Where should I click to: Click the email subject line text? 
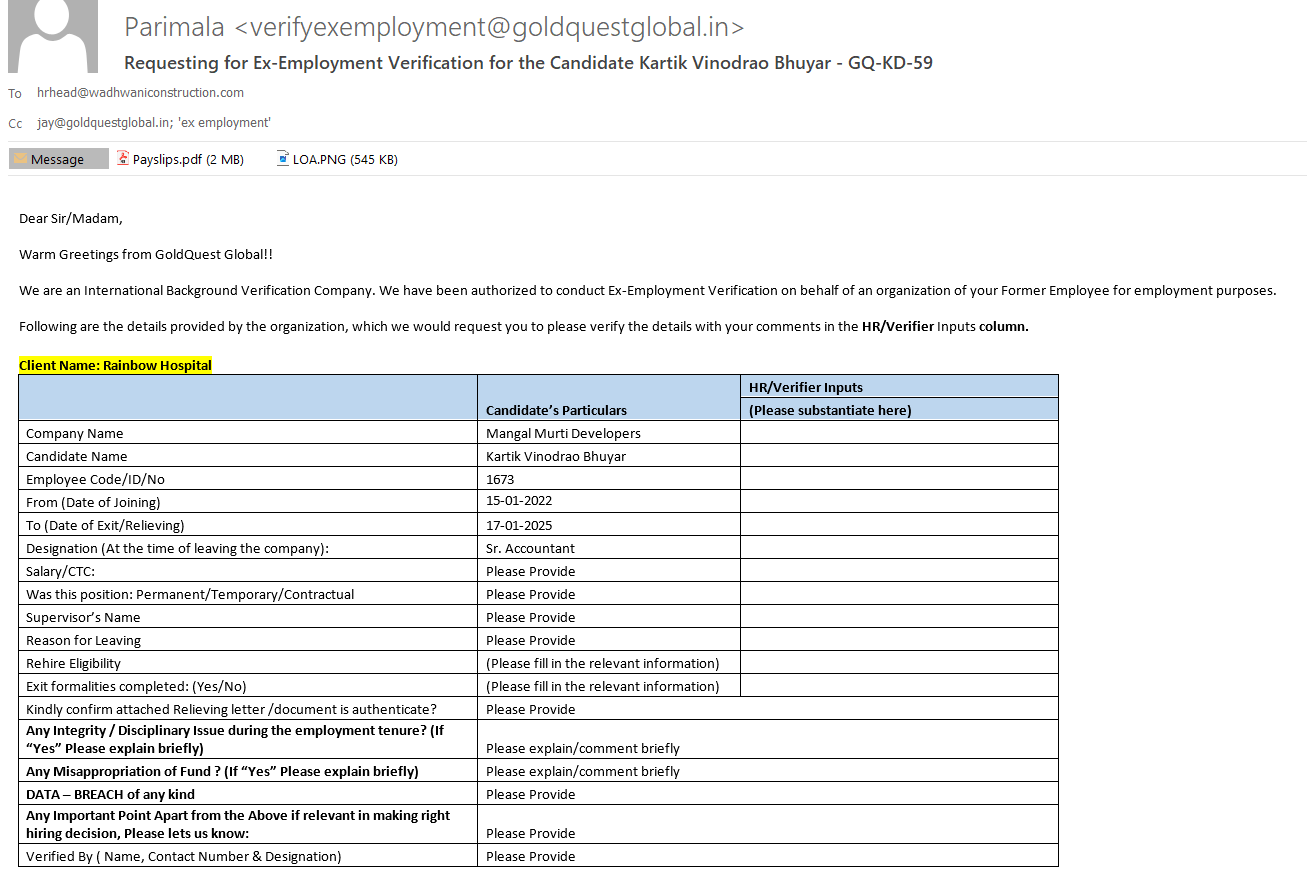coord(528,63)
